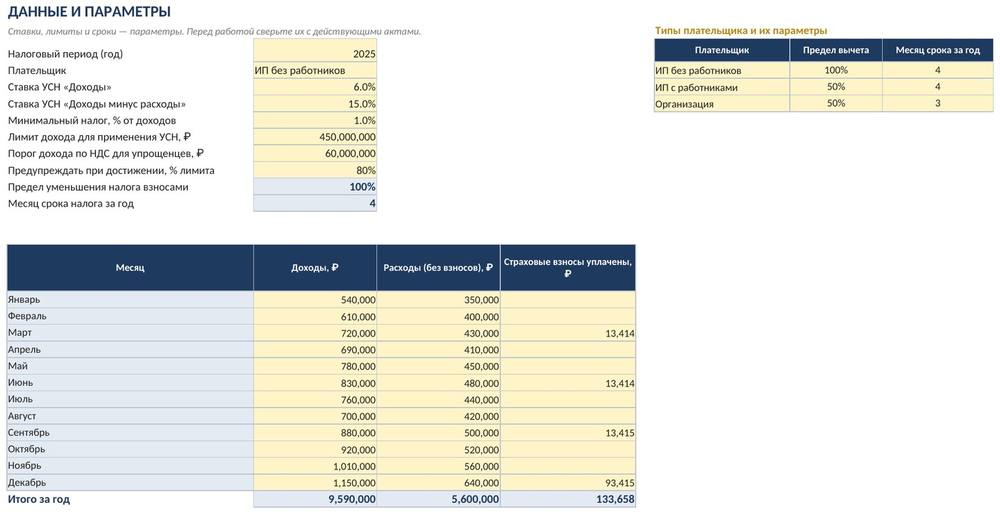Click label 'Предел уменьшения налога взносами'
The height and width of the screenshot is (514, 1000).
pos(98,187)
